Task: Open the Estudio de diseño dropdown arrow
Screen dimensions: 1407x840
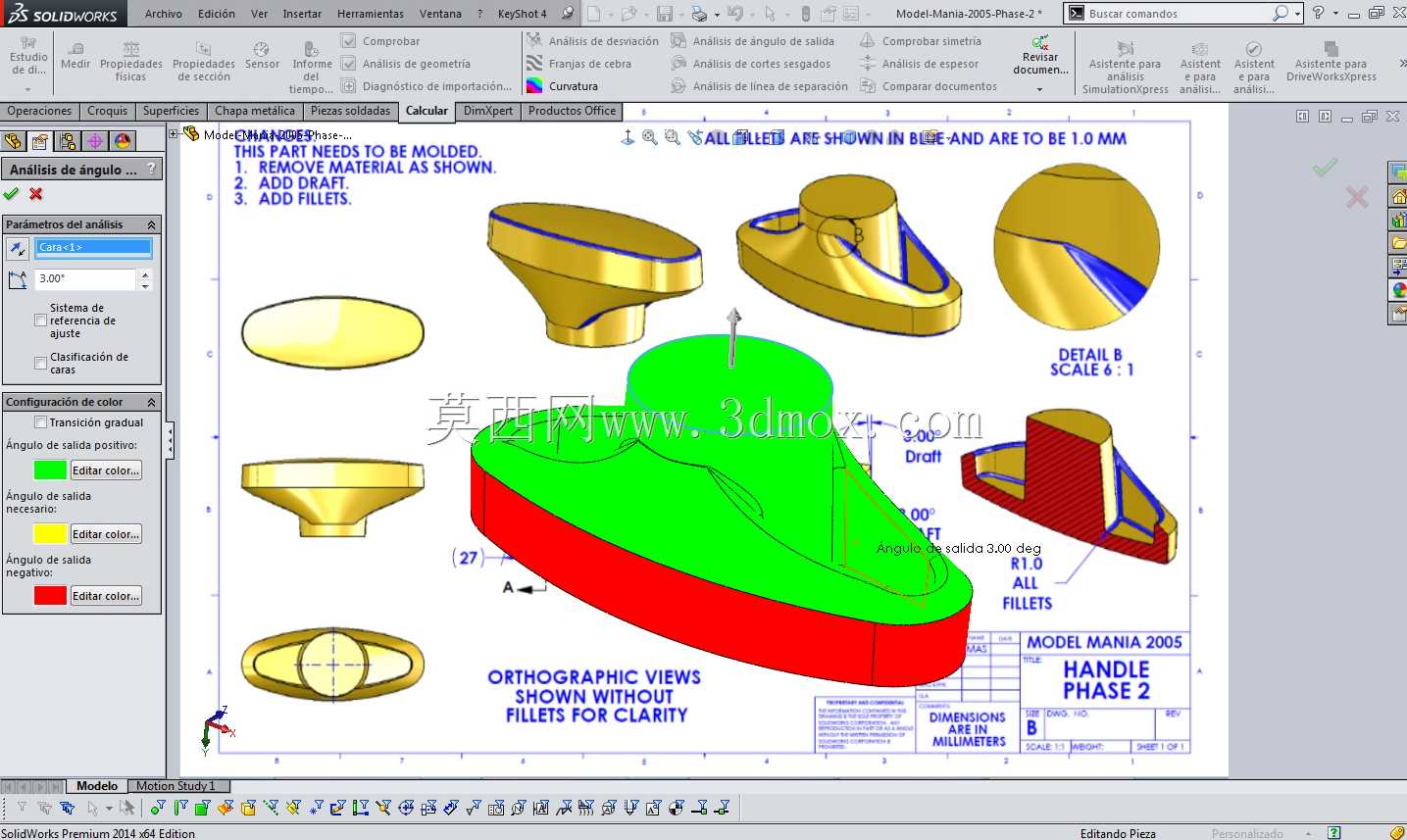Action: (x=28, y=89)
